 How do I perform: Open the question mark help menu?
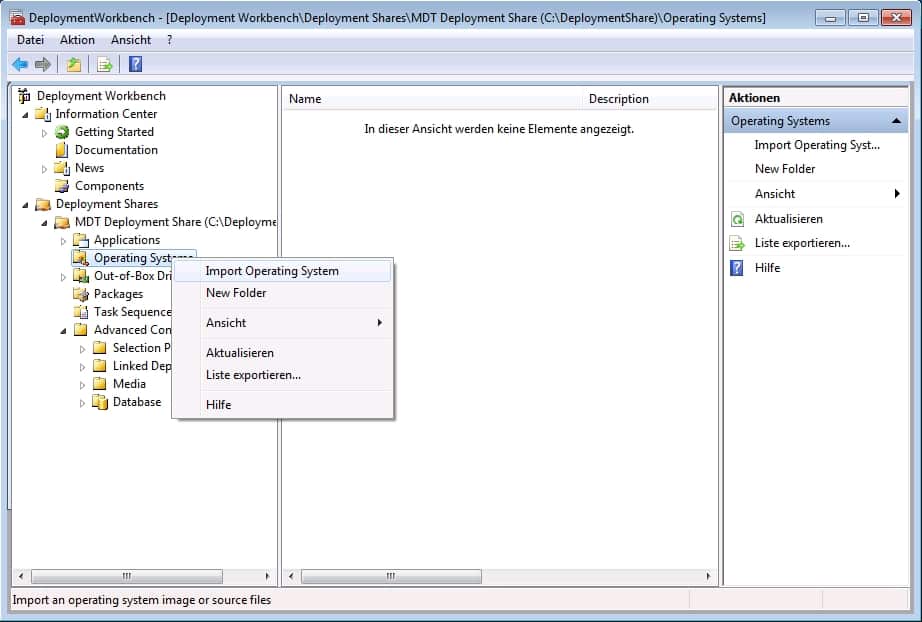click(x=169, y=40)
